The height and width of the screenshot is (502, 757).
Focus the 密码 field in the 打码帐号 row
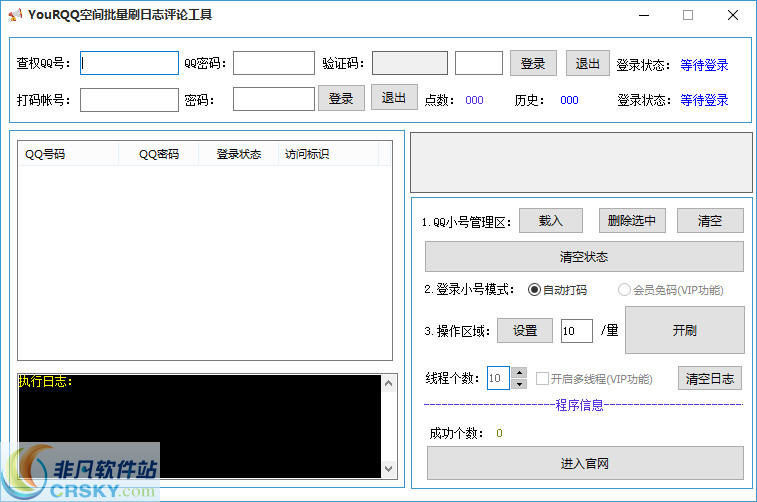[x=274, y=99]
